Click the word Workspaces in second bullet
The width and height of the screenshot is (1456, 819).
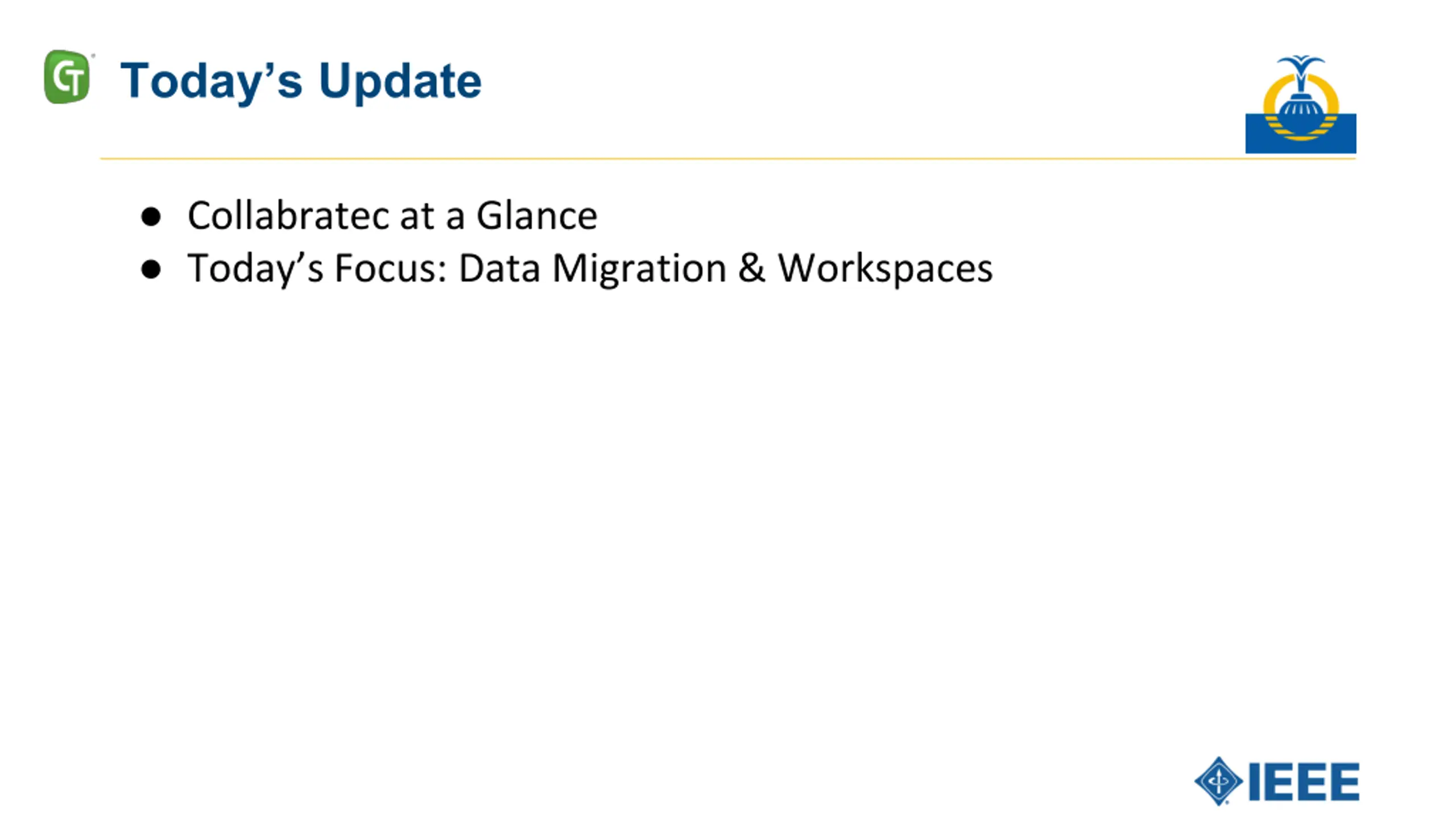886,268
